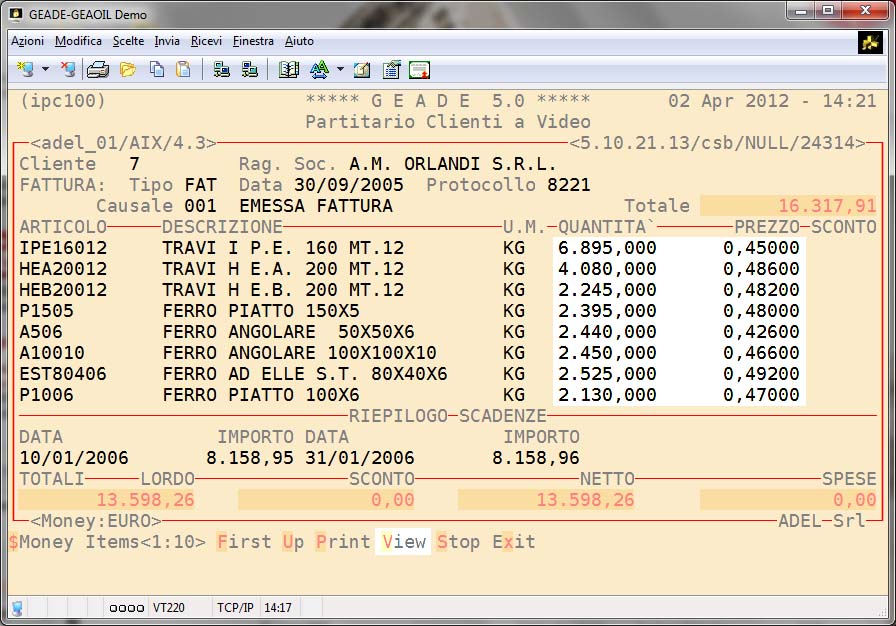Click the yellow open folder icon
This screenshot has width=896, height=626.
[127, 70]
